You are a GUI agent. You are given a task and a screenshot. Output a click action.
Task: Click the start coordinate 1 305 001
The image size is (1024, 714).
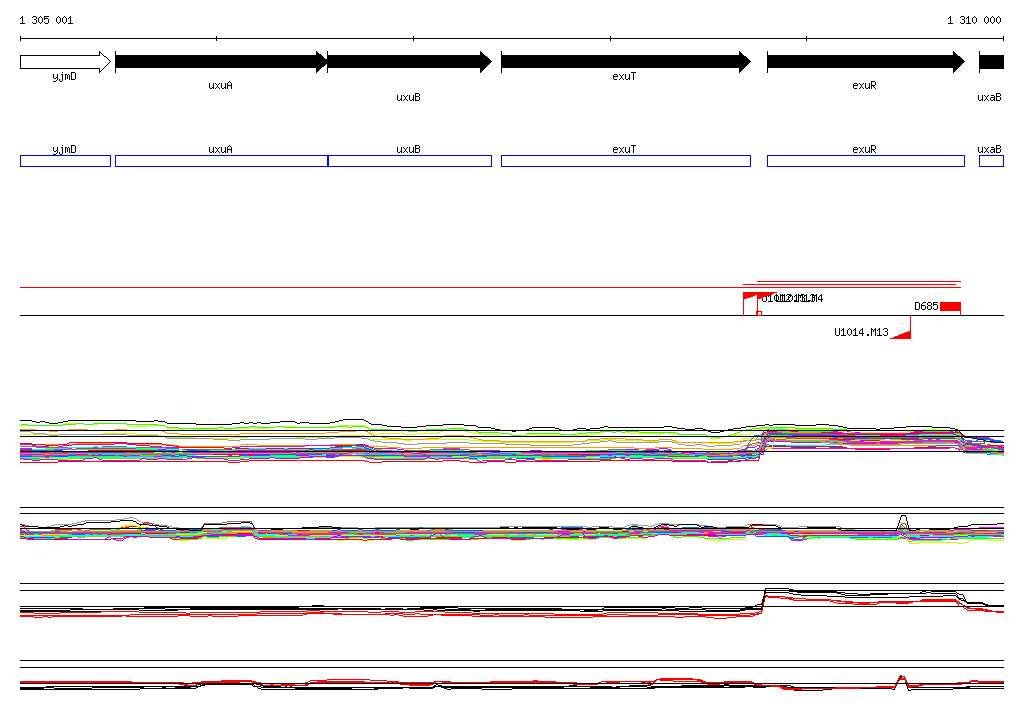click(46, 20)
